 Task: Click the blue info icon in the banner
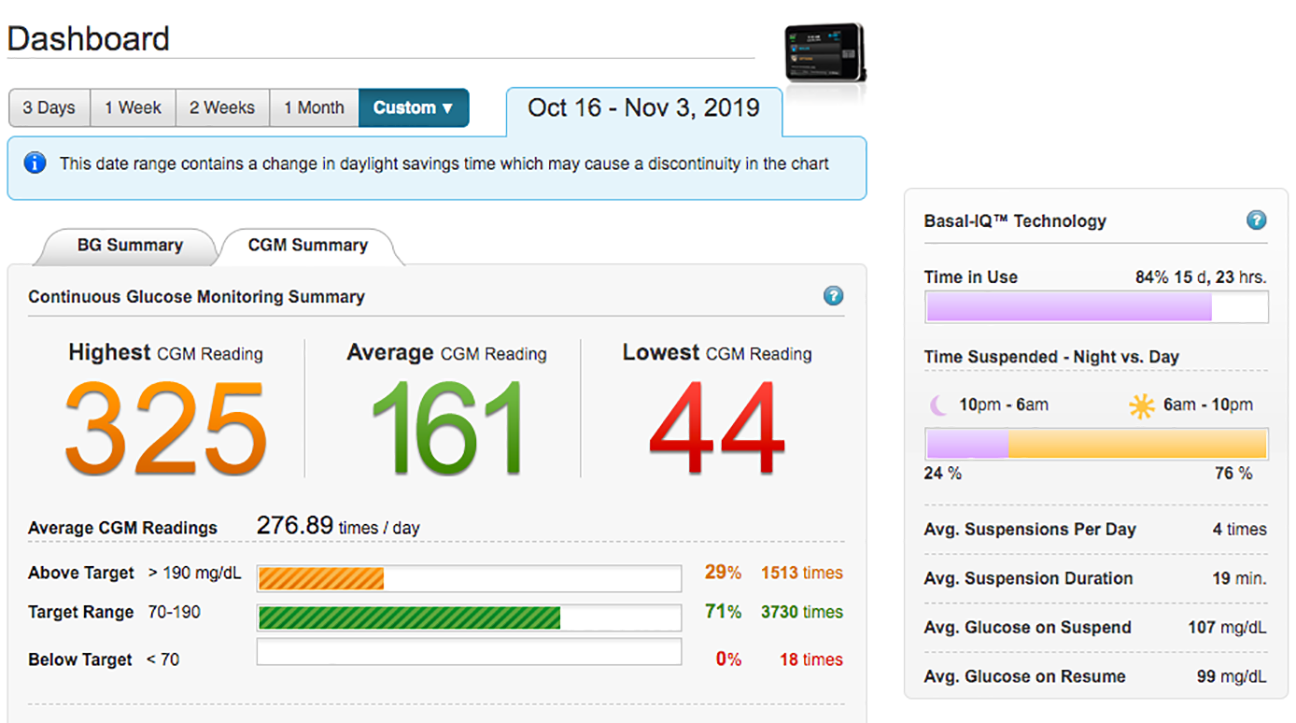point(35,163)
